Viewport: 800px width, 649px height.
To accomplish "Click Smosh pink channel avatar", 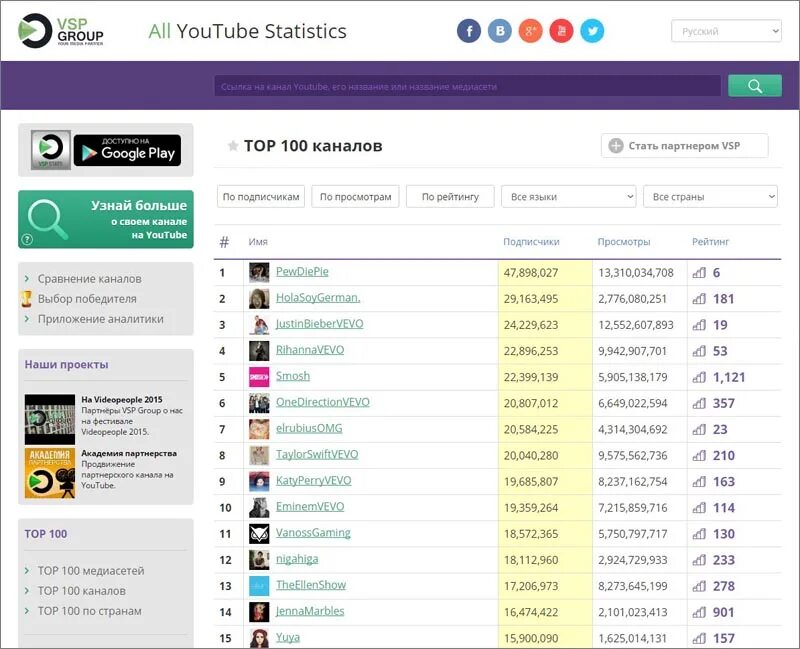I will 259,377.
